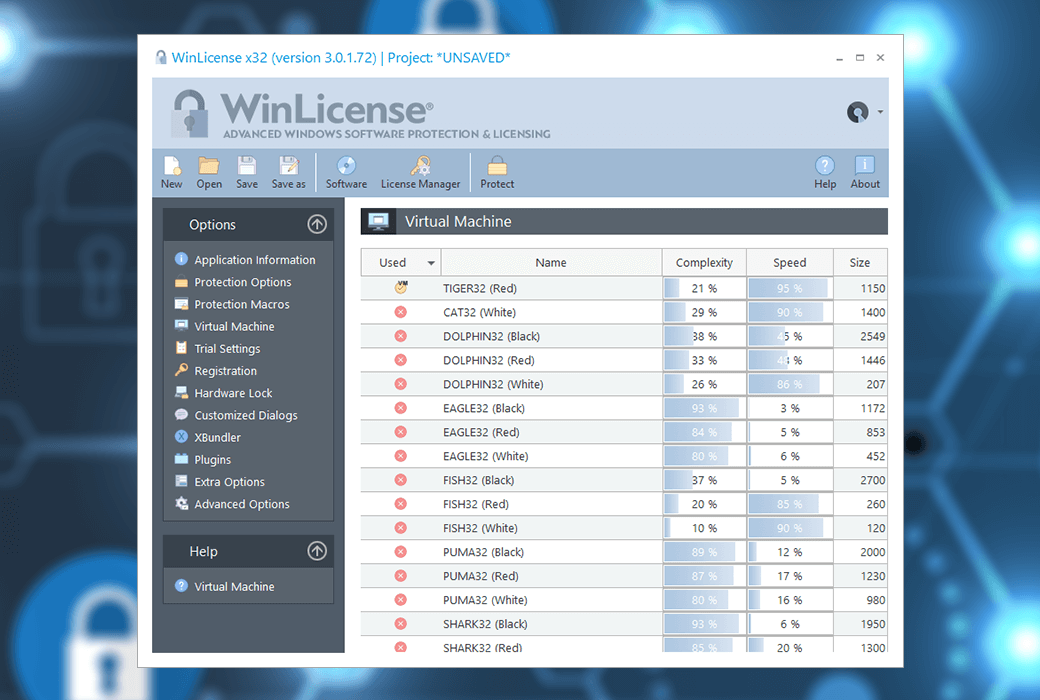View the About information icon
Viewport: 1040px width, 700px height.
[864, 170]
